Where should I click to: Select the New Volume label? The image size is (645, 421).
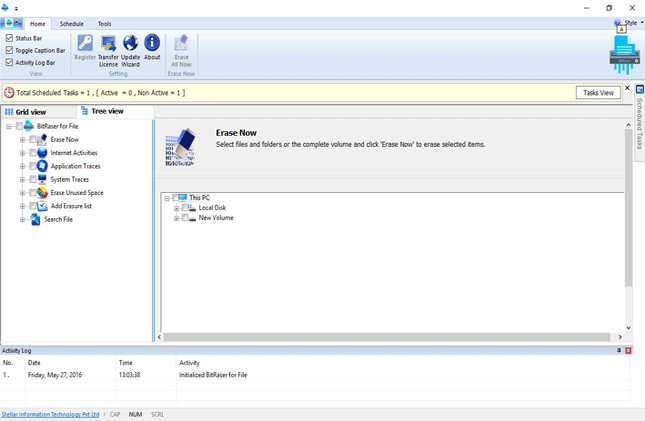click(216, 218)
